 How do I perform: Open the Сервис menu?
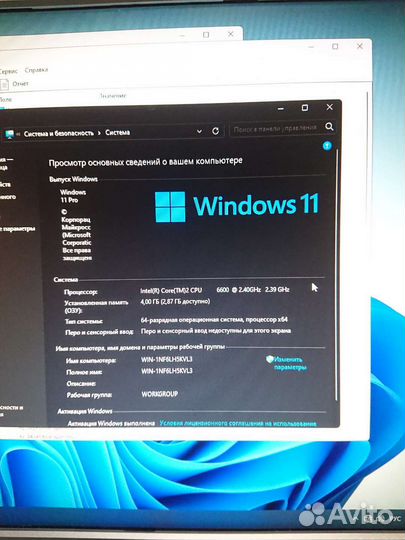coord(8,71)
